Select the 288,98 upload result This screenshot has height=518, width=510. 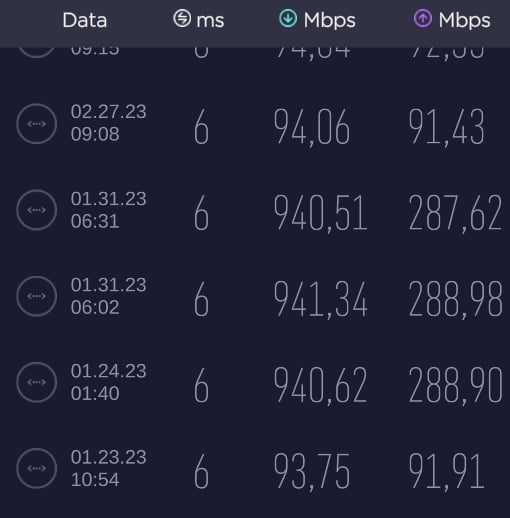tap(455, 299)
